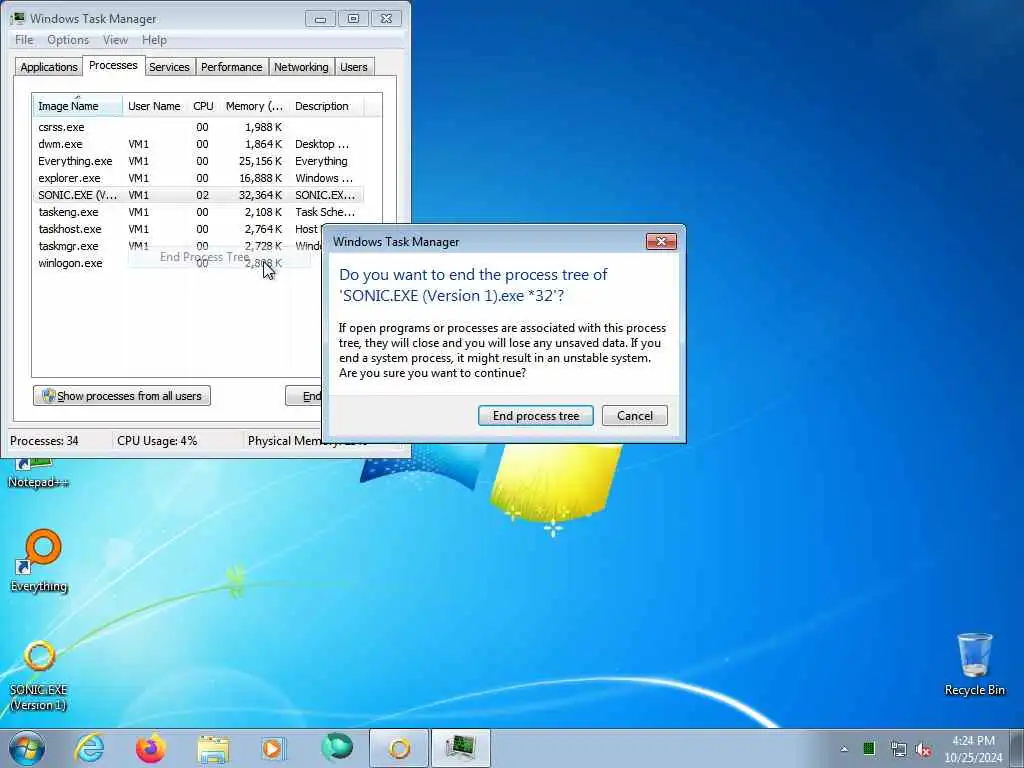1024x768 pixels.
Task: Select the explorer.exe process row
Action: pyautogui.click(x=198, y=178)
